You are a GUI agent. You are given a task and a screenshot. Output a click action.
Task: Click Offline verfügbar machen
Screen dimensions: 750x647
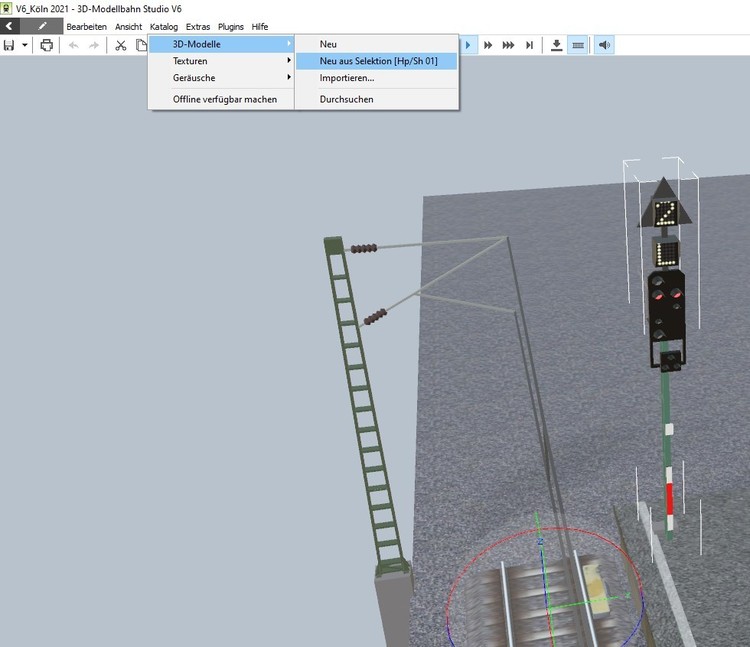click(225, 99)
